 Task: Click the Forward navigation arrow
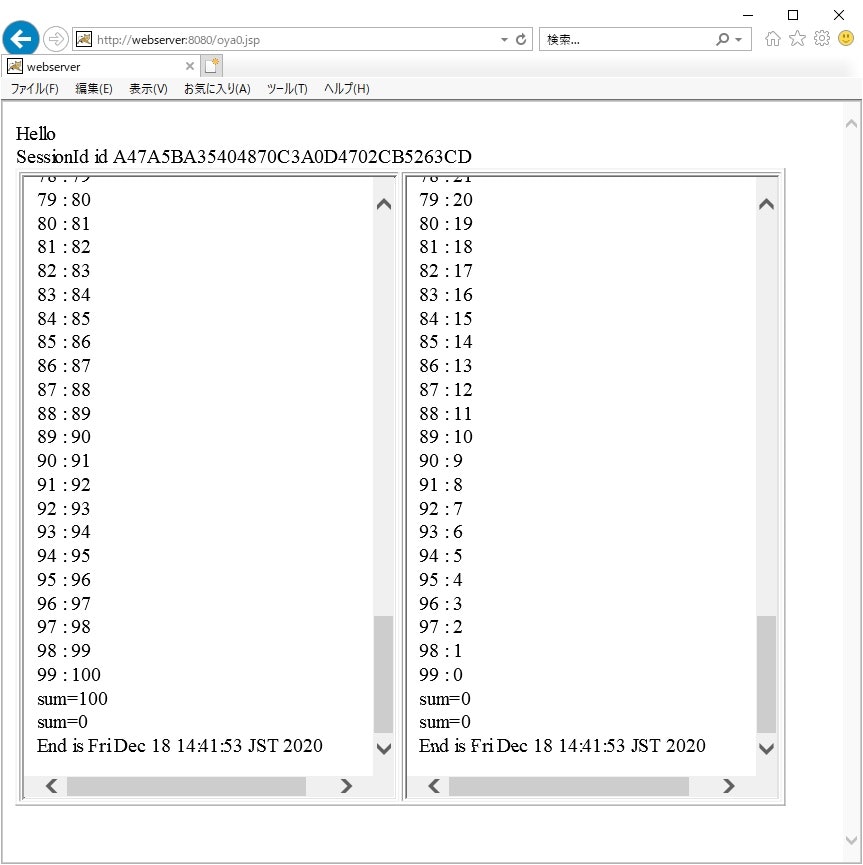pyautogui.click(x=55, y=39)
